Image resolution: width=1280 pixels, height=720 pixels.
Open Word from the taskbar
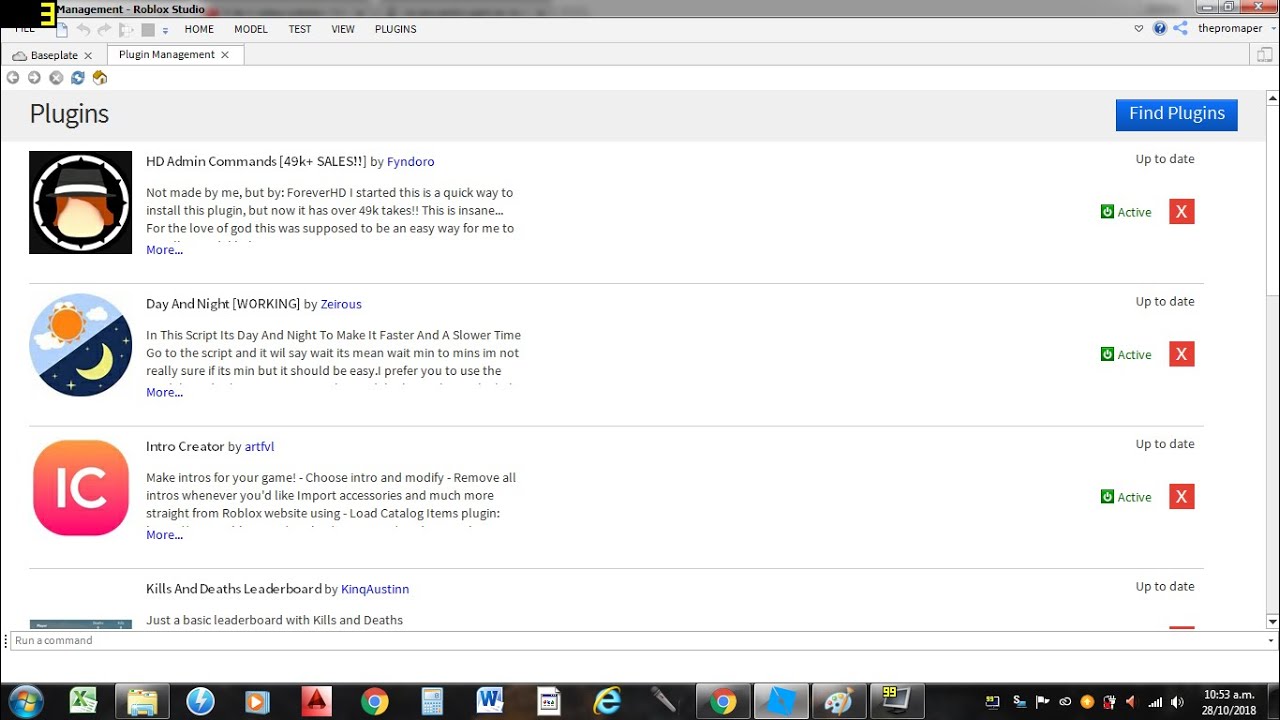tap(491, 701)
